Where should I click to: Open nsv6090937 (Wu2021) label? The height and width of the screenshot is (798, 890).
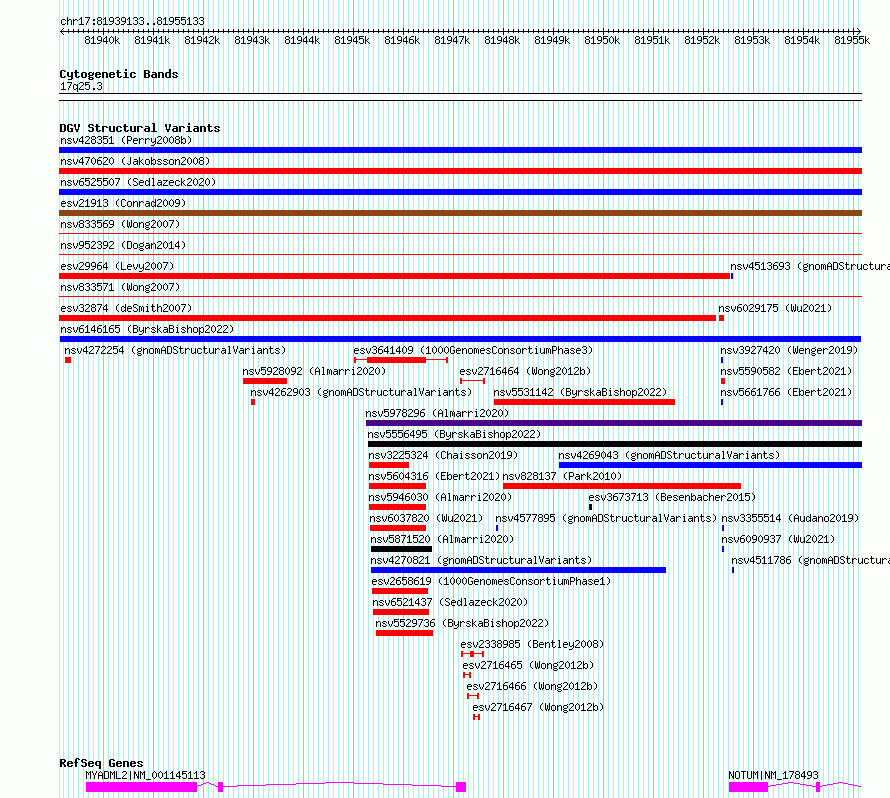point(778,539)
